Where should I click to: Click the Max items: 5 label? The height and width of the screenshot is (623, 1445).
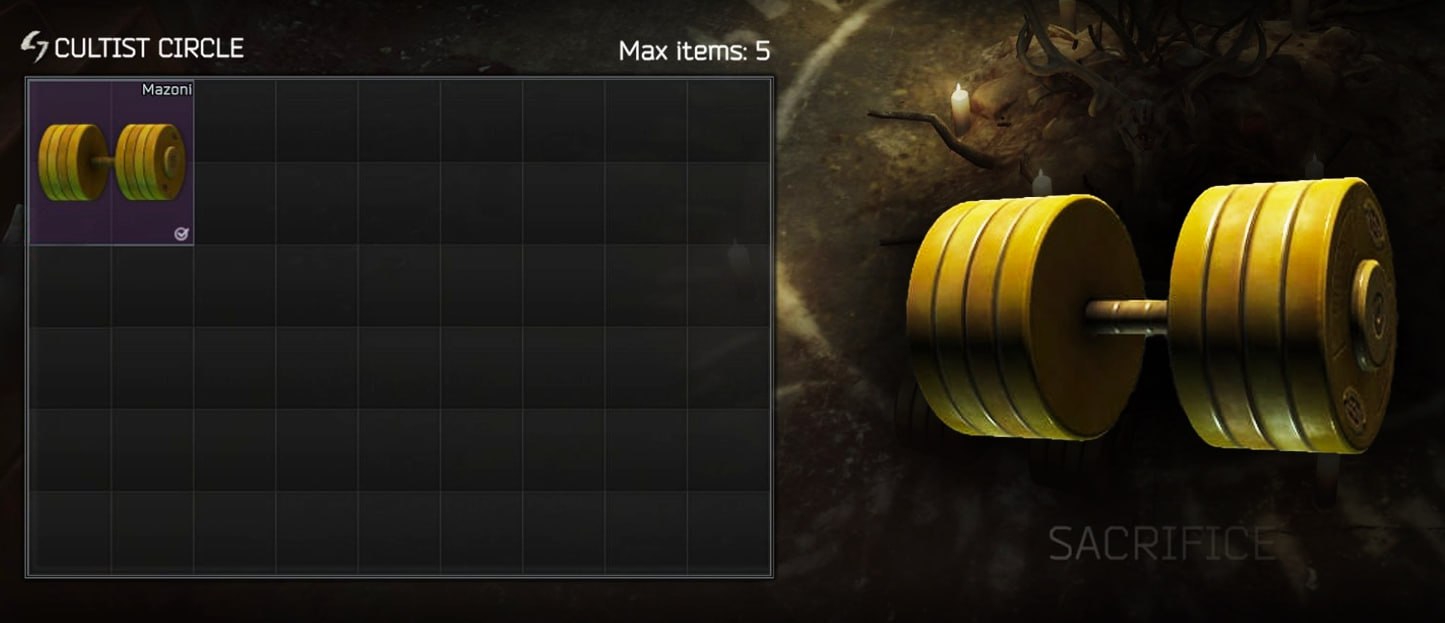click(694, 50)
